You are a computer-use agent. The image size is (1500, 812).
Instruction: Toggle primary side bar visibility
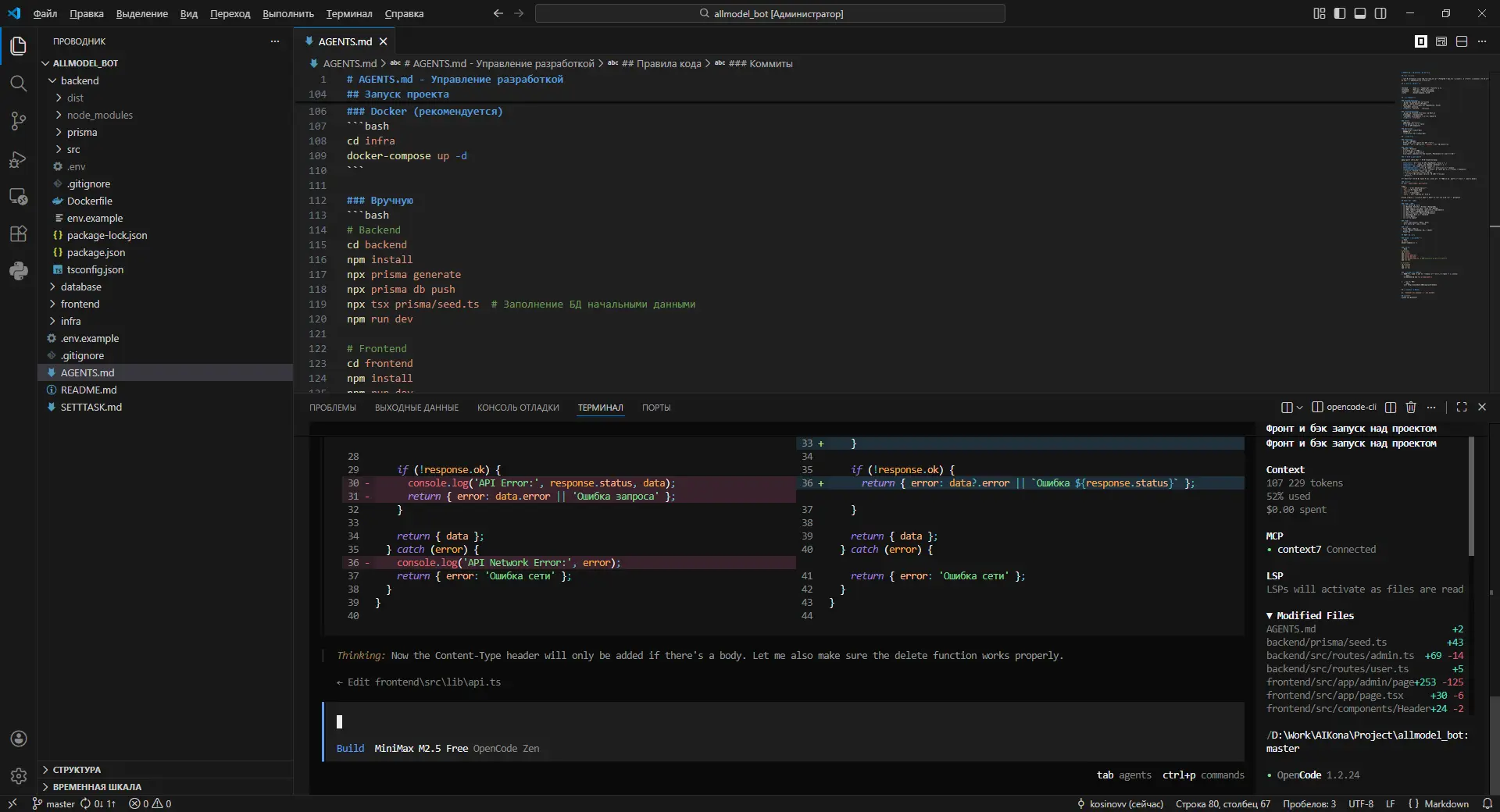[1340, 13]
